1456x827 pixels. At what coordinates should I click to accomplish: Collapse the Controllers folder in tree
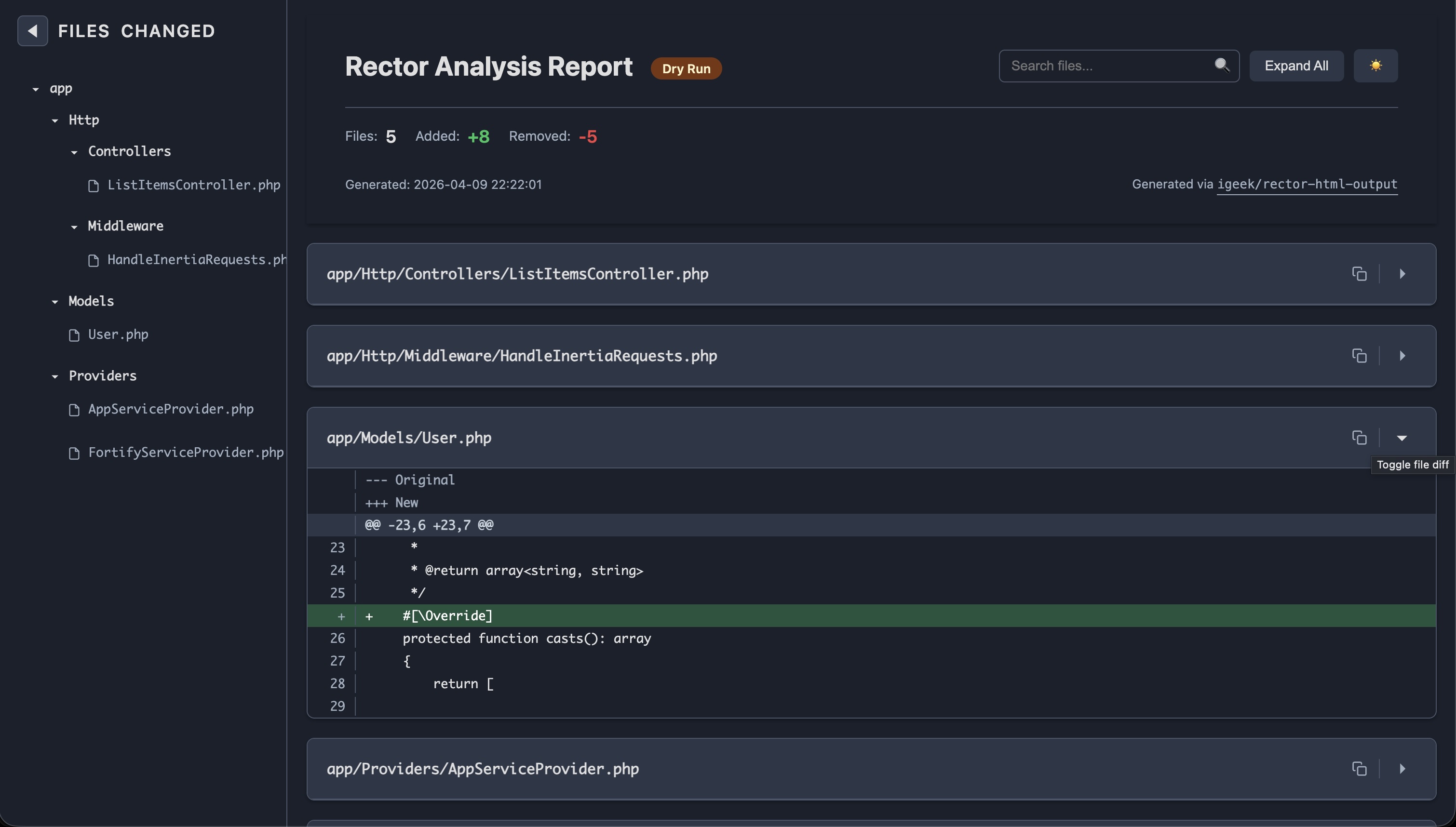pyautogui.click(x=74, y=152)
